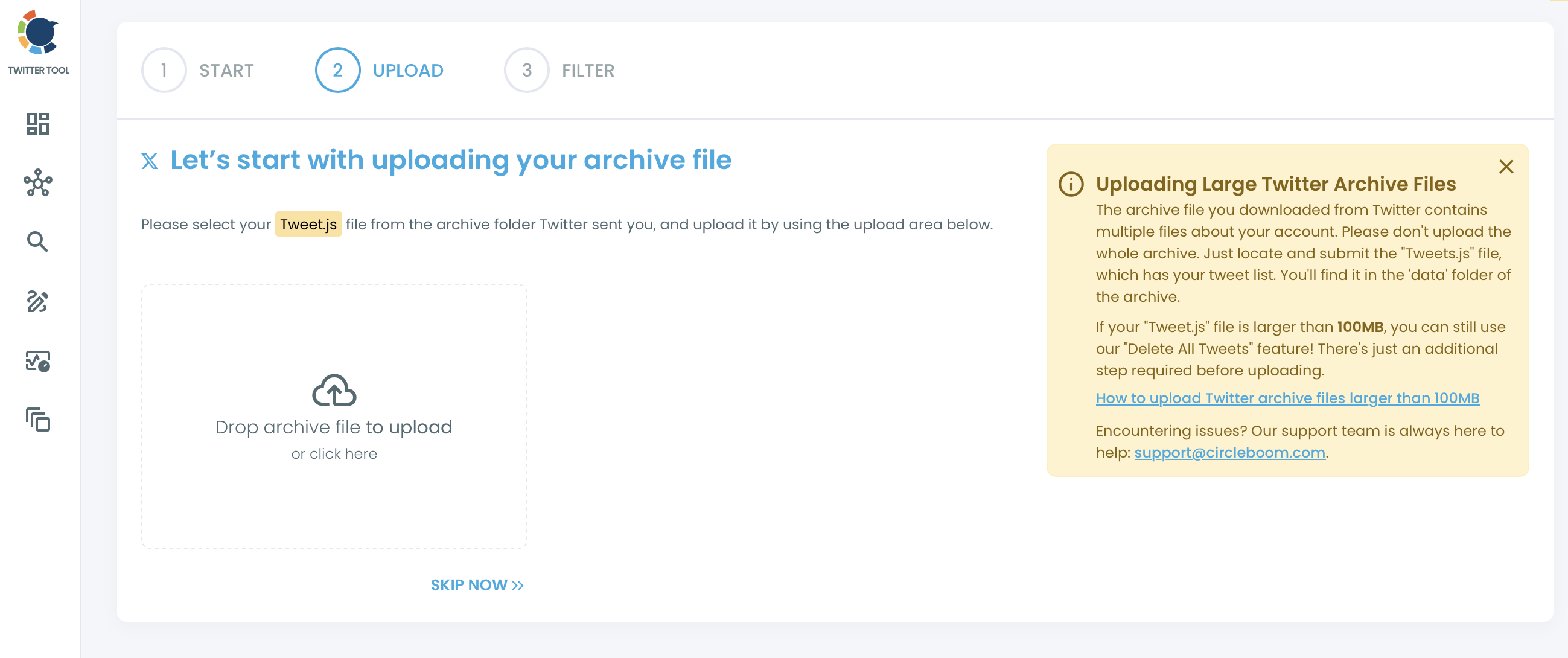Viewport: 1568px width, 658px height.
Task: Click the circled number 3 step indicator
Action: click(526, 69)
